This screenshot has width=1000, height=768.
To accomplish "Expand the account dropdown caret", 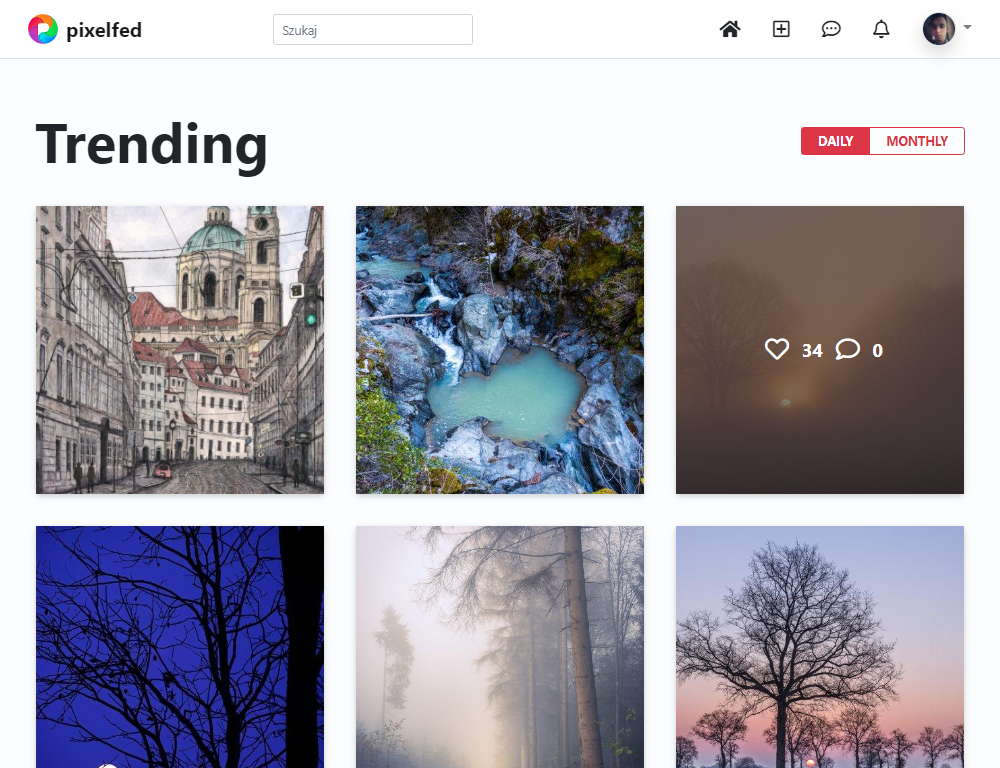I will coord(967,27).
